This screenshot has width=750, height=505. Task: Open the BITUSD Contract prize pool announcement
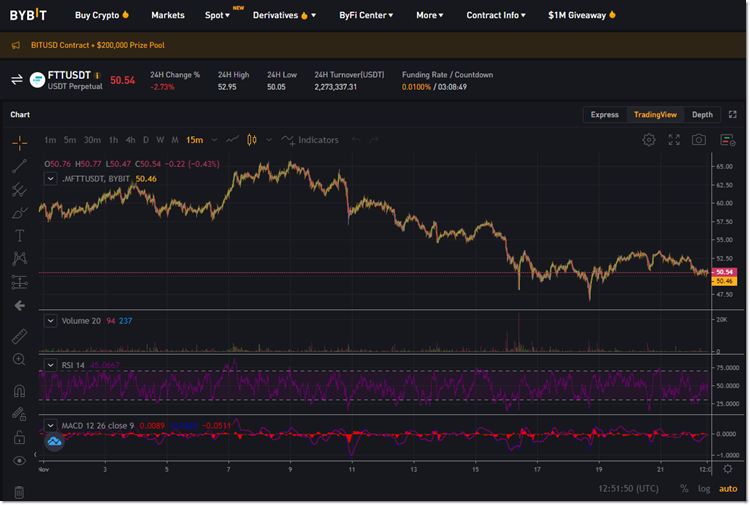coord(98,45)
